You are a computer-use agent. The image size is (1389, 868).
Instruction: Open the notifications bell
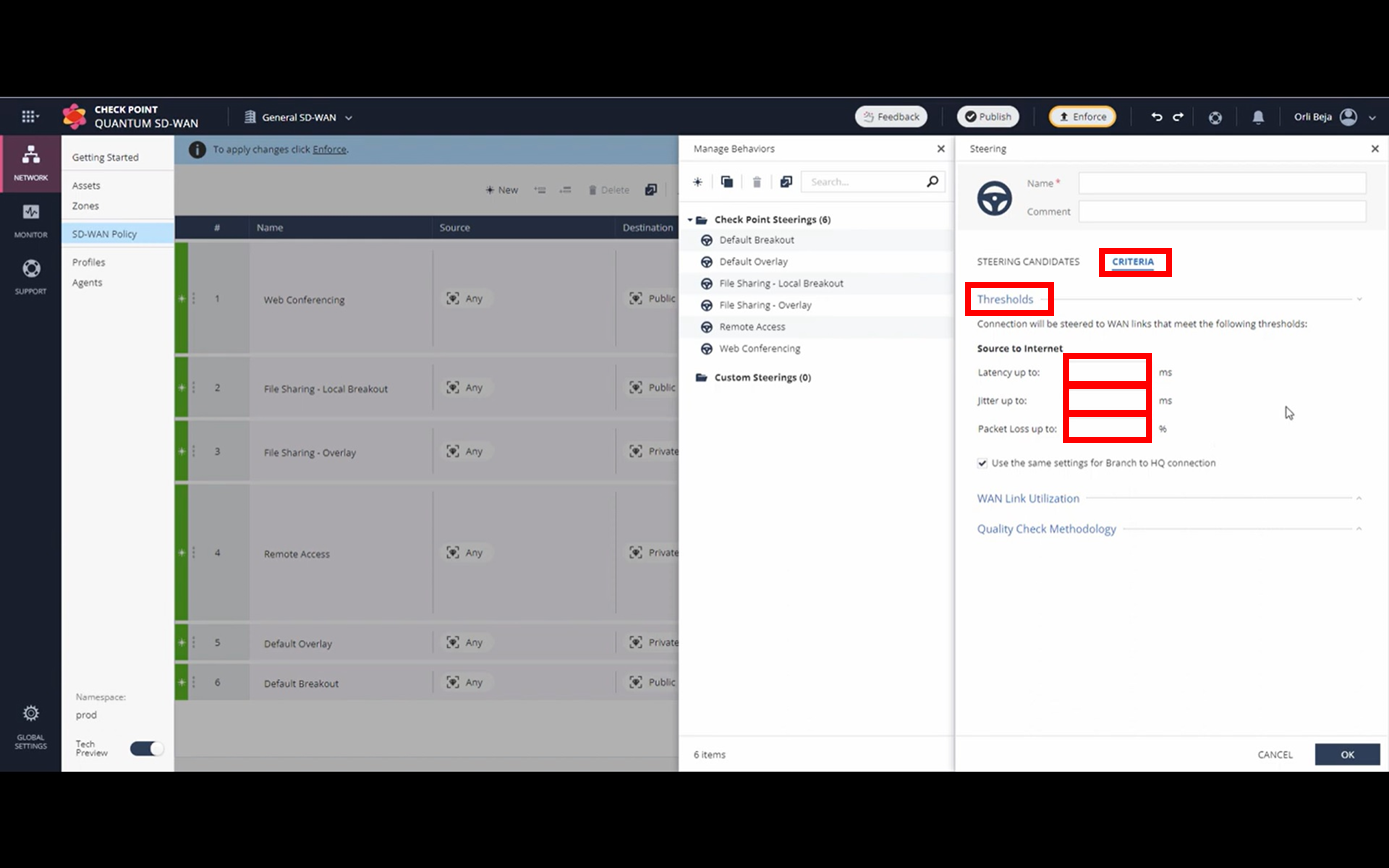(1258, 117)
